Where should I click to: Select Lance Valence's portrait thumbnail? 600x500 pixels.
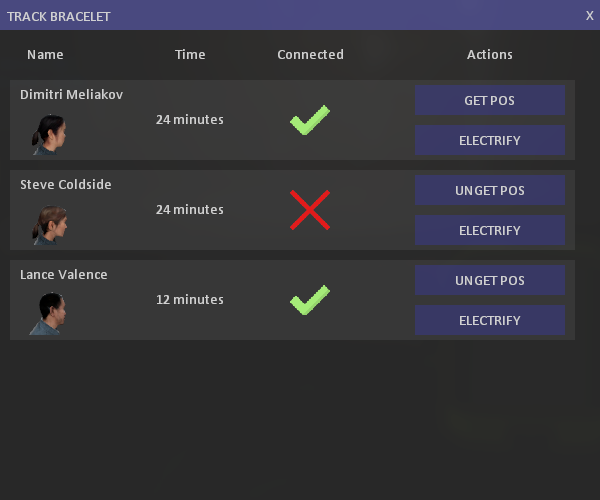[47, 314]
